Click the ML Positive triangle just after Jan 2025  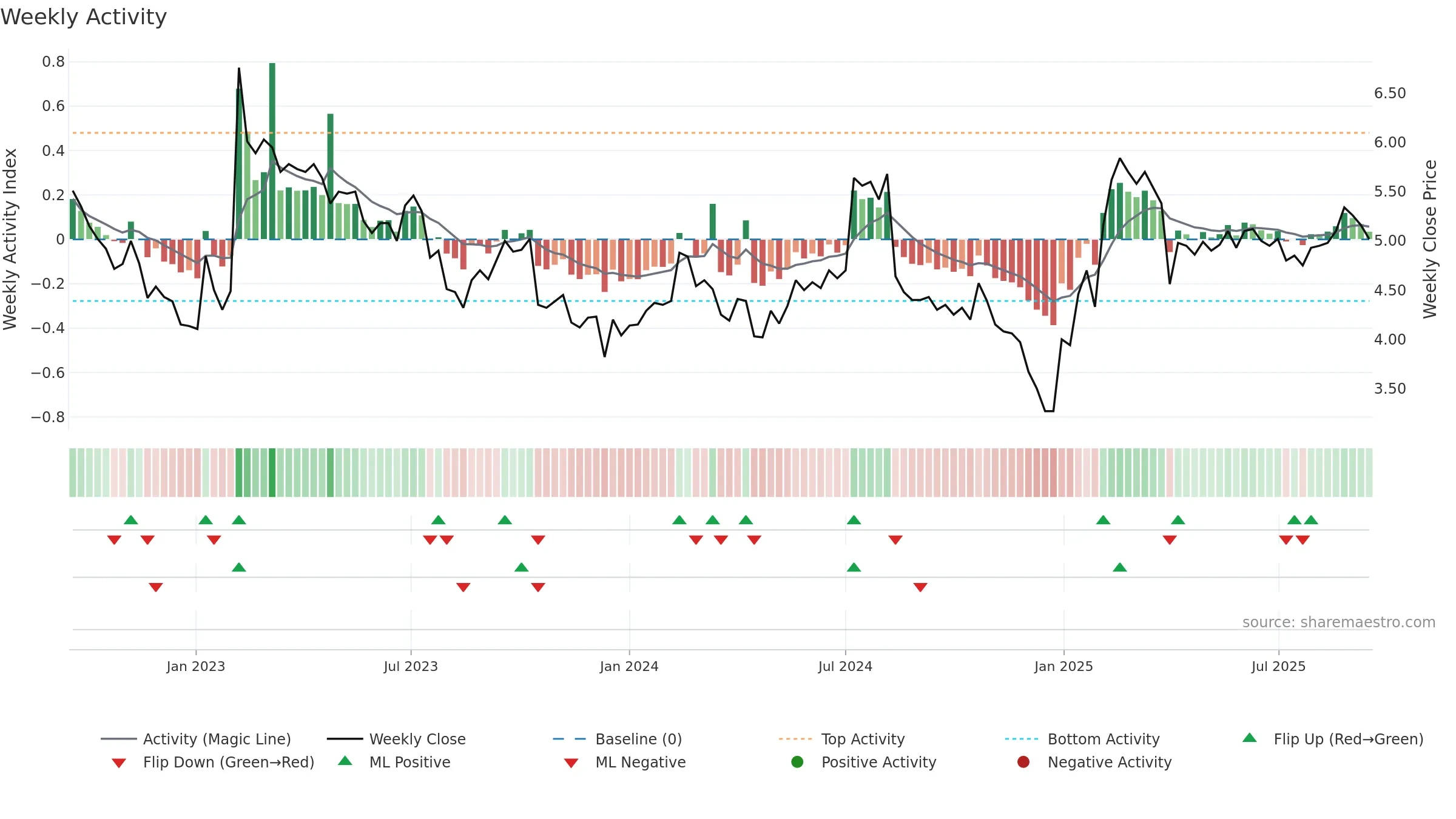pyautogui.click(x=1120, y=567)
